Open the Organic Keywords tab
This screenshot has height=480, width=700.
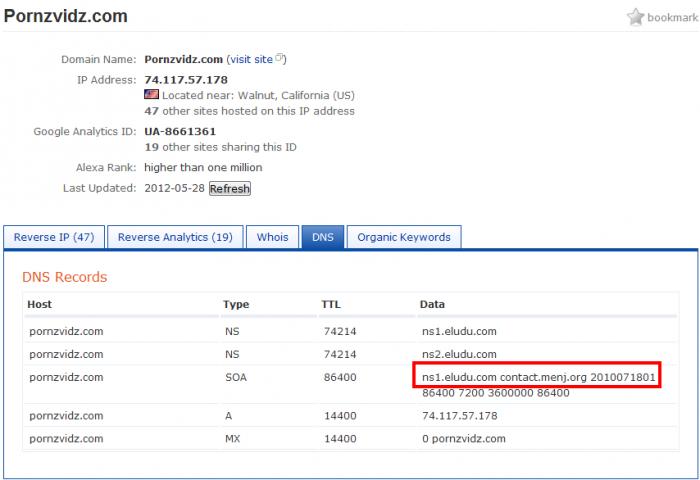point(404,237)
